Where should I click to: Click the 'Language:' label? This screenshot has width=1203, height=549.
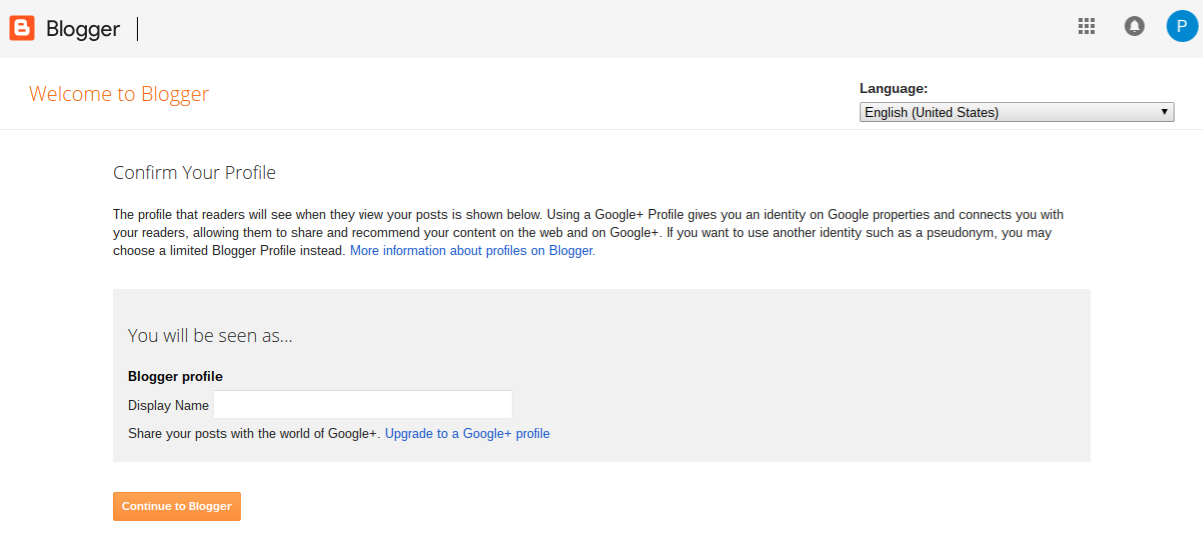point(894,89)
